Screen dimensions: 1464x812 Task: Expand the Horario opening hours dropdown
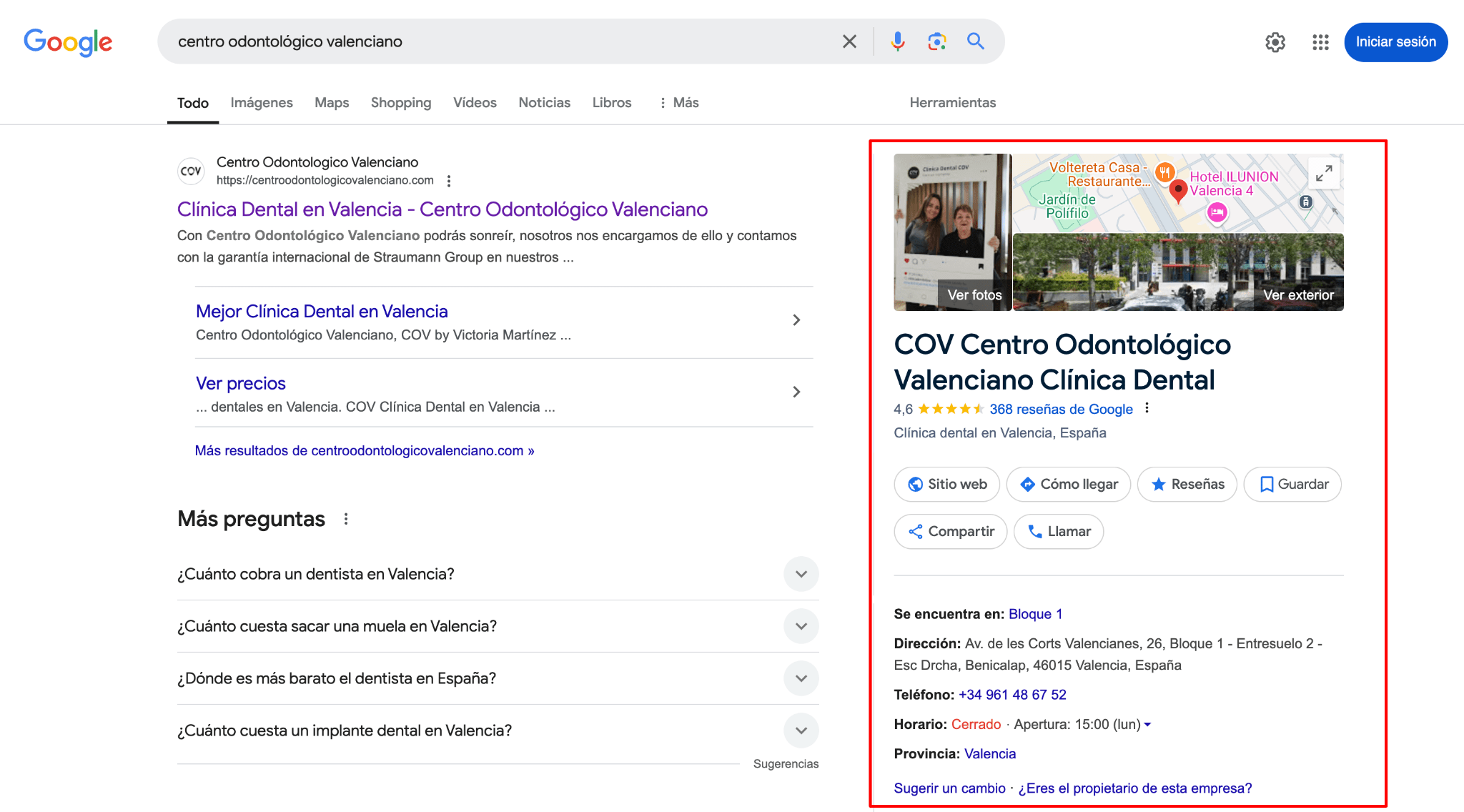point(1147,725)
